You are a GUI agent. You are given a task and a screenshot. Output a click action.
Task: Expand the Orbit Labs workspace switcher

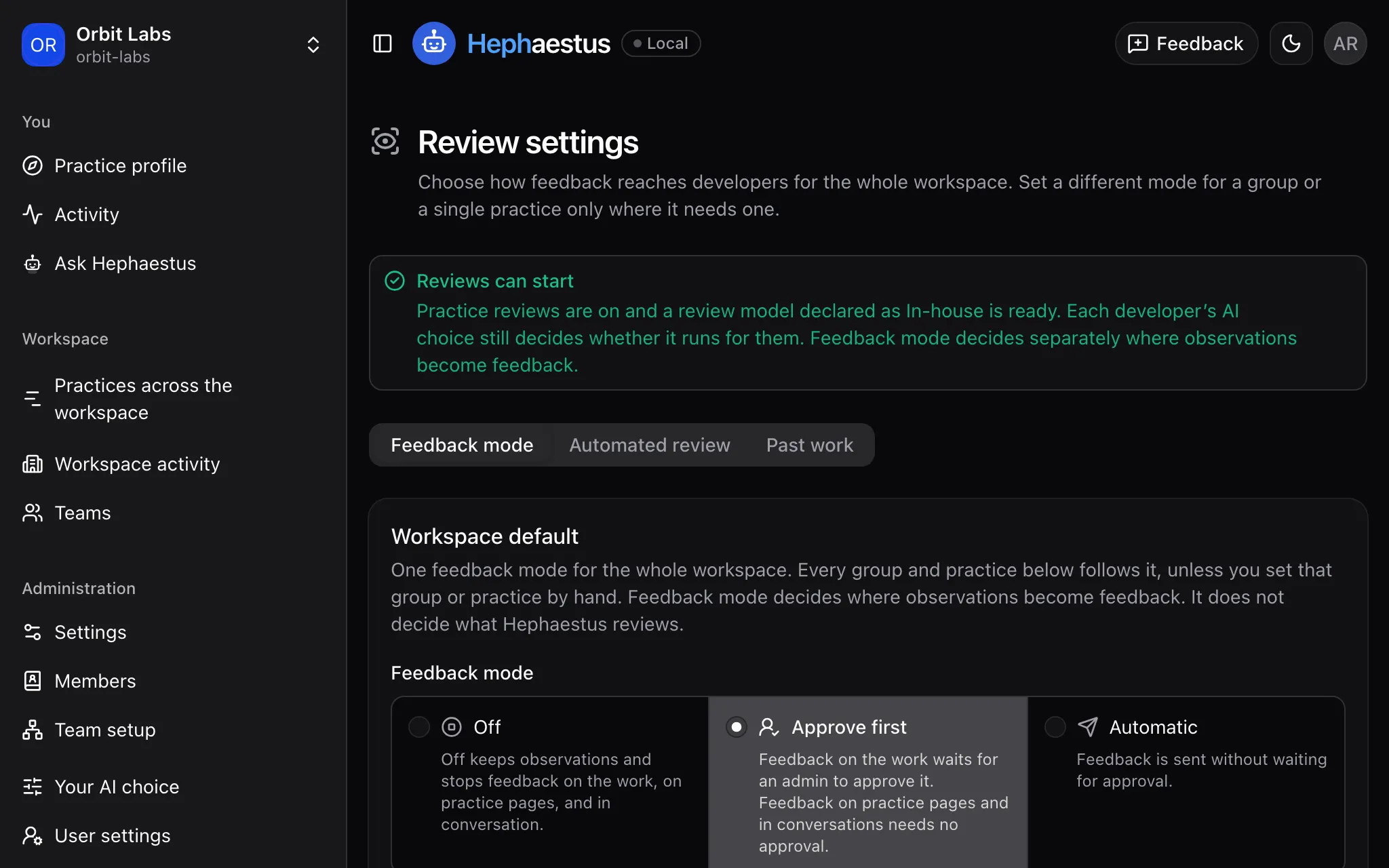coord(313,45)
